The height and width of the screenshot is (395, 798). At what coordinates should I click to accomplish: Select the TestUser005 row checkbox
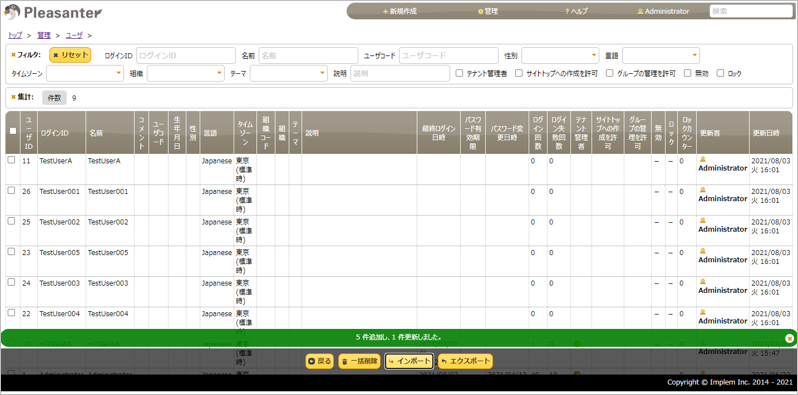tap(11, 251)
